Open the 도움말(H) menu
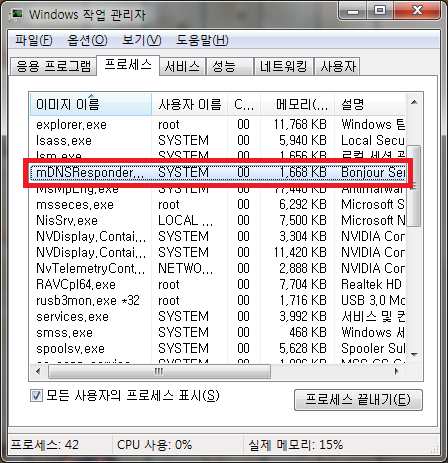This screenshot has height=463, width=448. pyautogui.click(x=202, y=41)
